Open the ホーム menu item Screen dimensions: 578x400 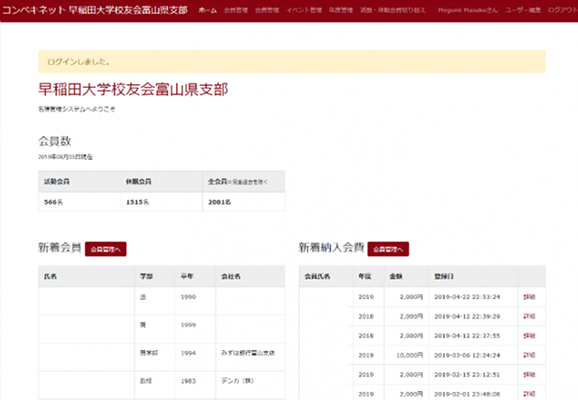(208, 10)
